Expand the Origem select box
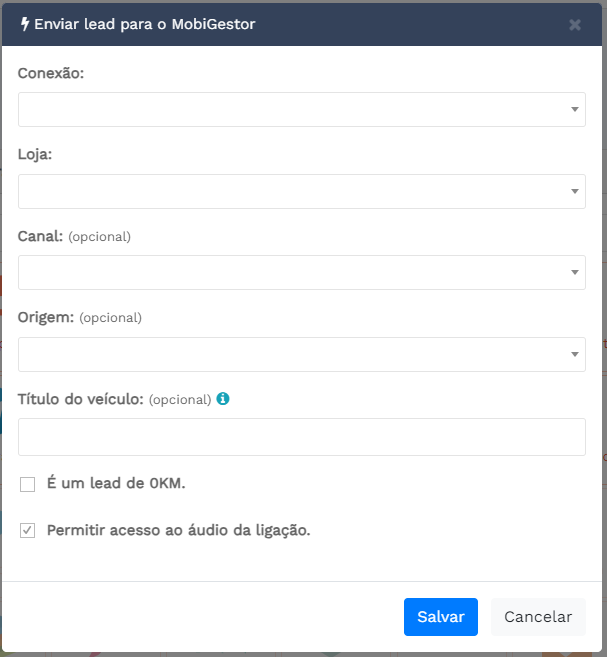 (302, 354)
